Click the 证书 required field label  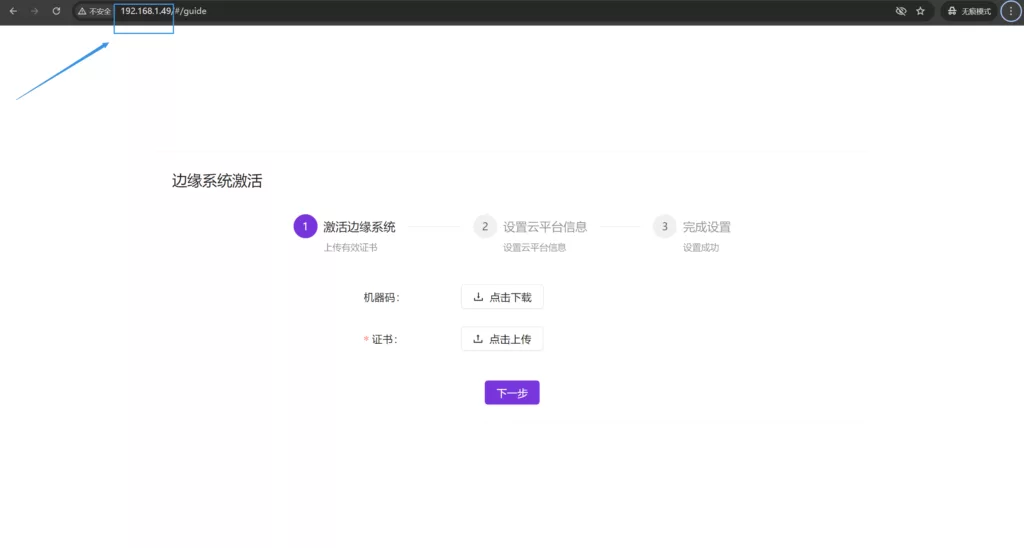click(x=383, y=340)
